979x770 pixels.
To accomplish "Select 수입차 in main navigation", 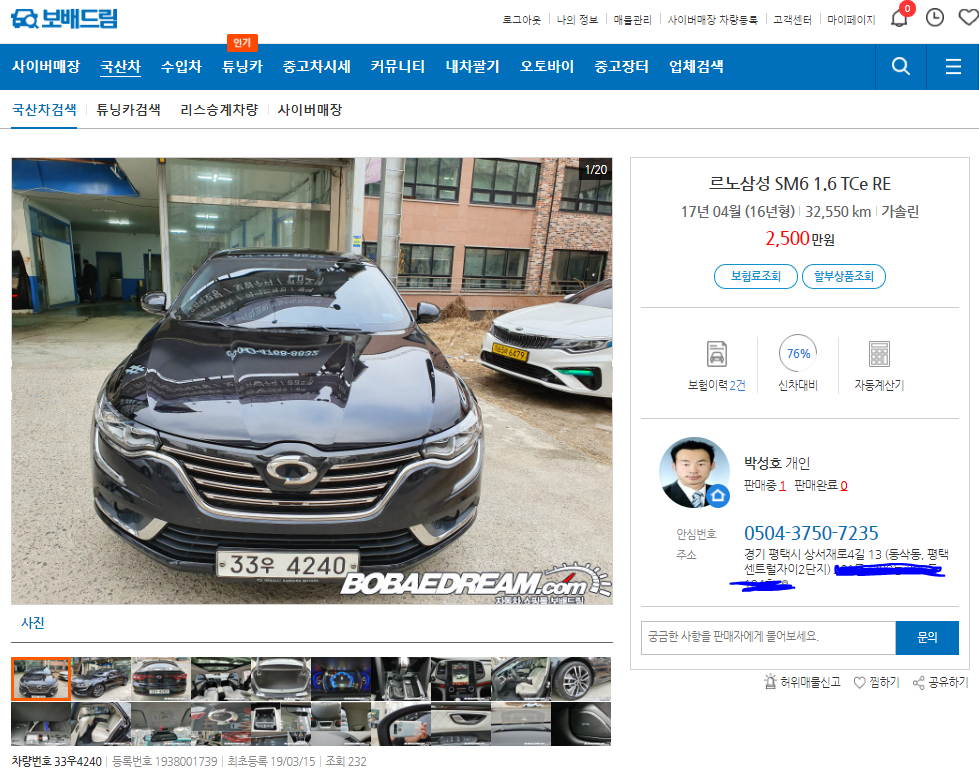I will pos(181,66).
